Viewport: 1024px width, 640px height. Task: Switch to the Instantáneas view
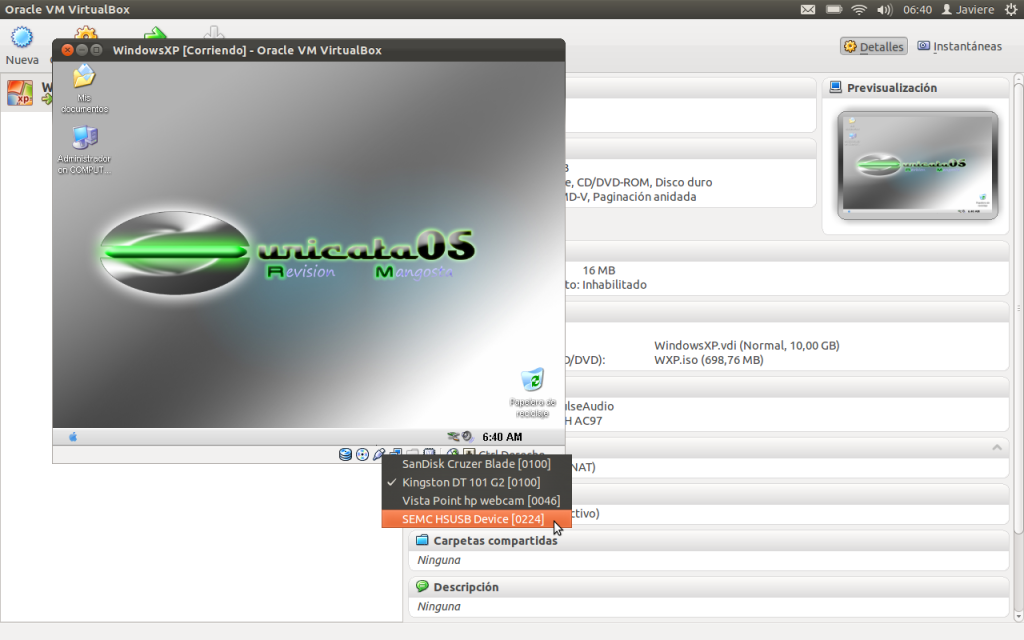click(x=959, y=46)
